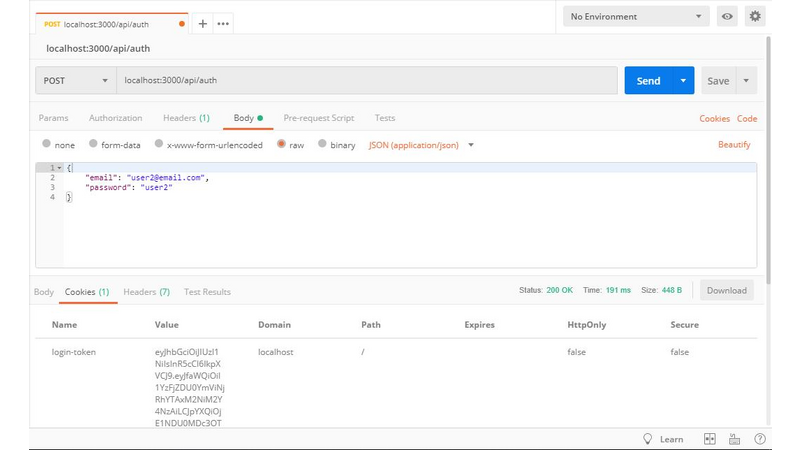Screen dimensions: 800x450
Task: Open the Code link
Action: click(747, 118)
